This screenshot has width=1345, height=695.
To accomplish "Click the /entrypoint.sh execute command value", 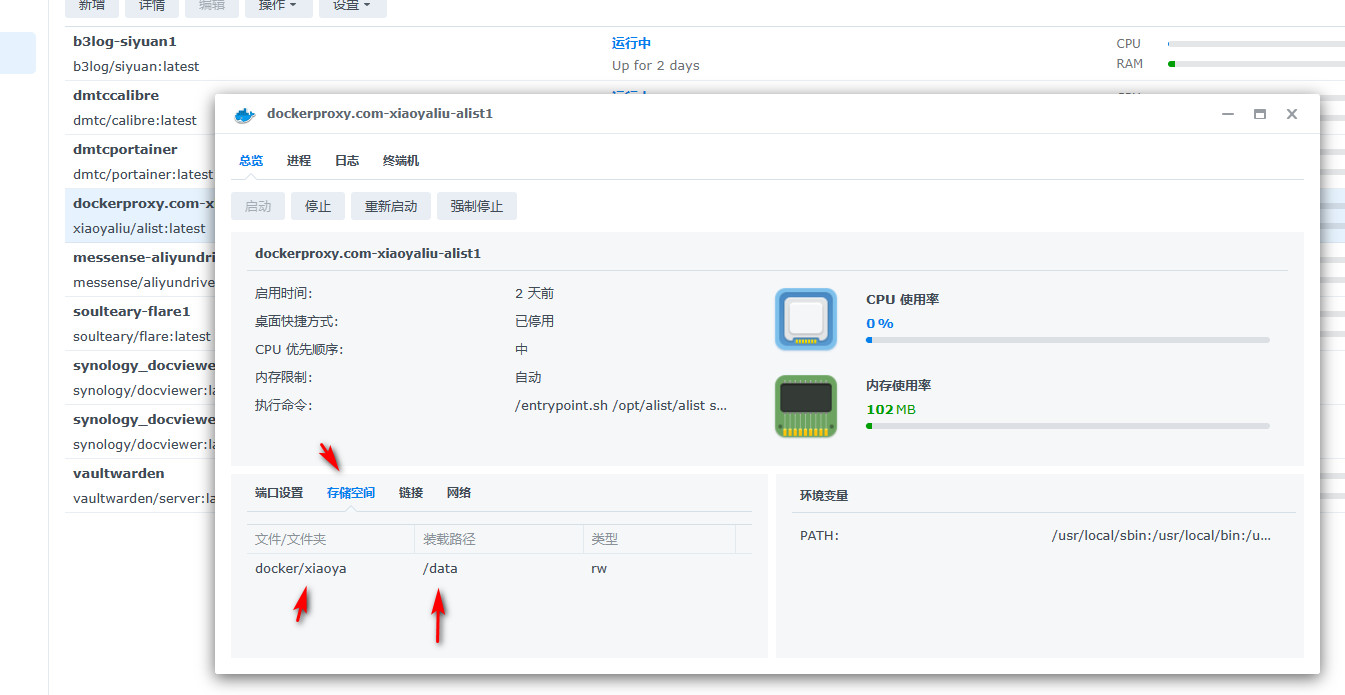I will pyautogui.click(x=621, y=405).
